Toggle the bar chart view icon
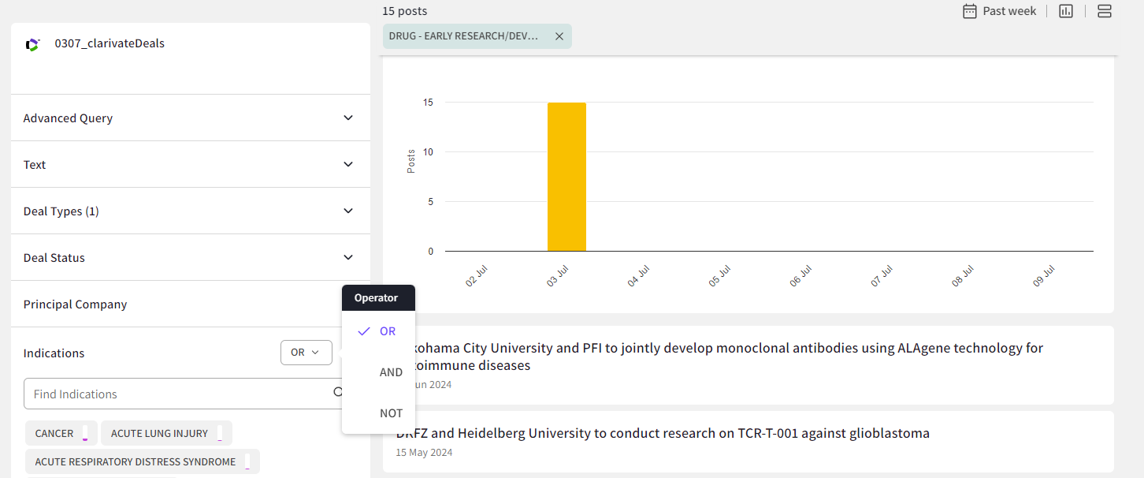Image resolution: width=1144 pixels, height=478 pixels. (1066, 11)
